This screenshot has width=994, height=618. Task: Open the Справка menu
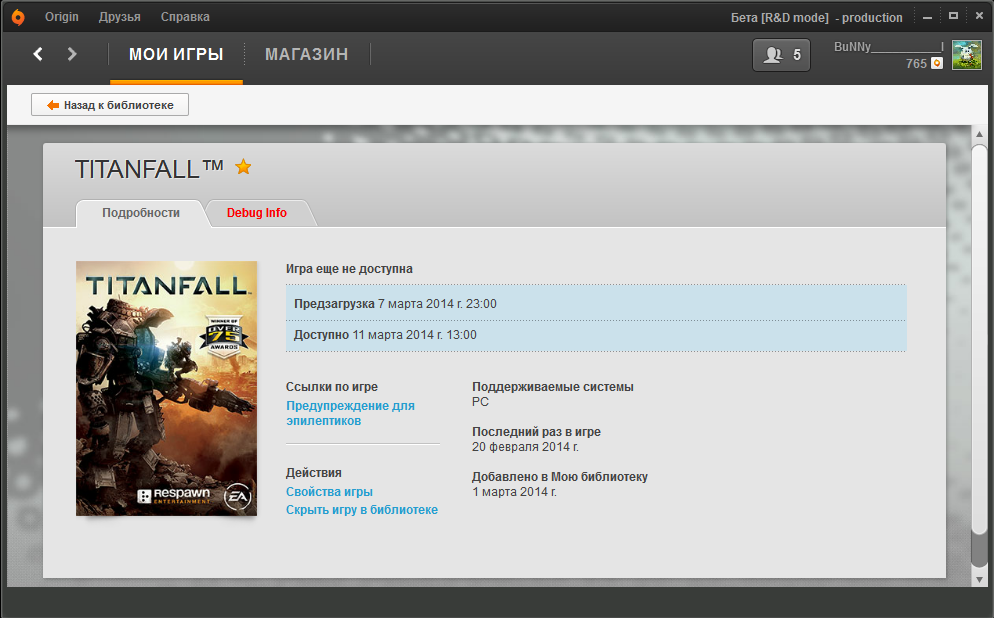[x=185, y=17]
